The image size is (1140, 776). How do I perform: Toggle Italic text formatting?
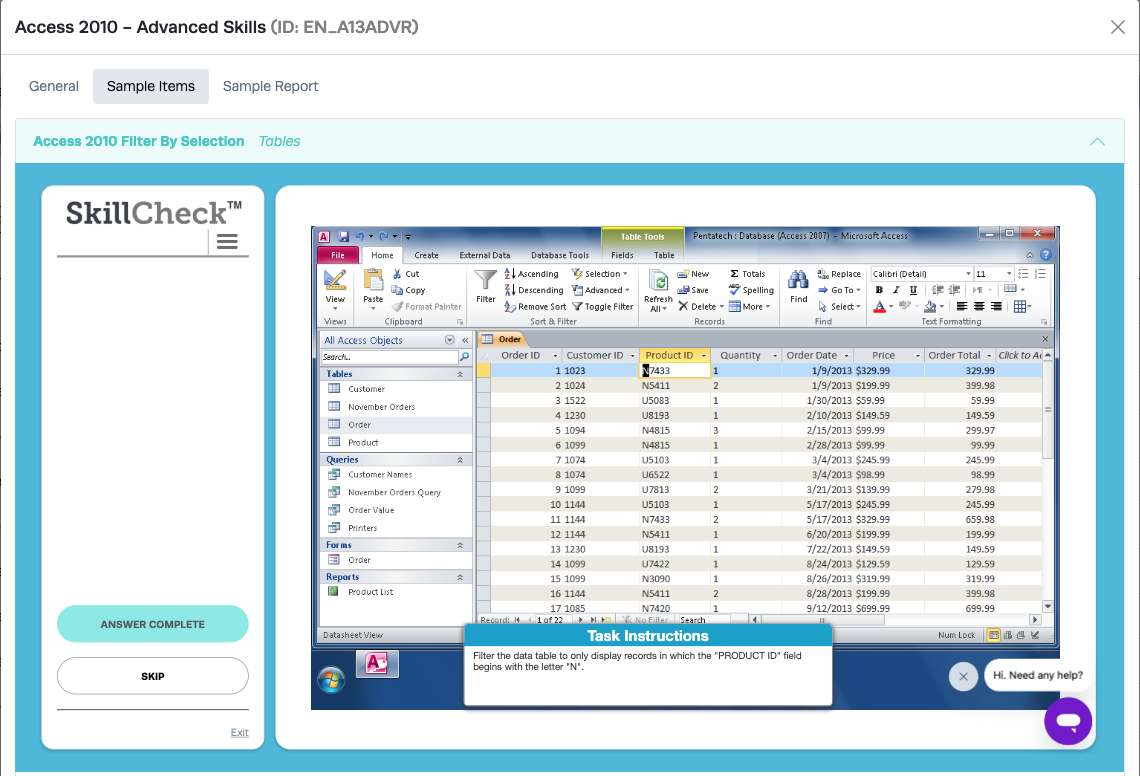click(x=896, y=290)
